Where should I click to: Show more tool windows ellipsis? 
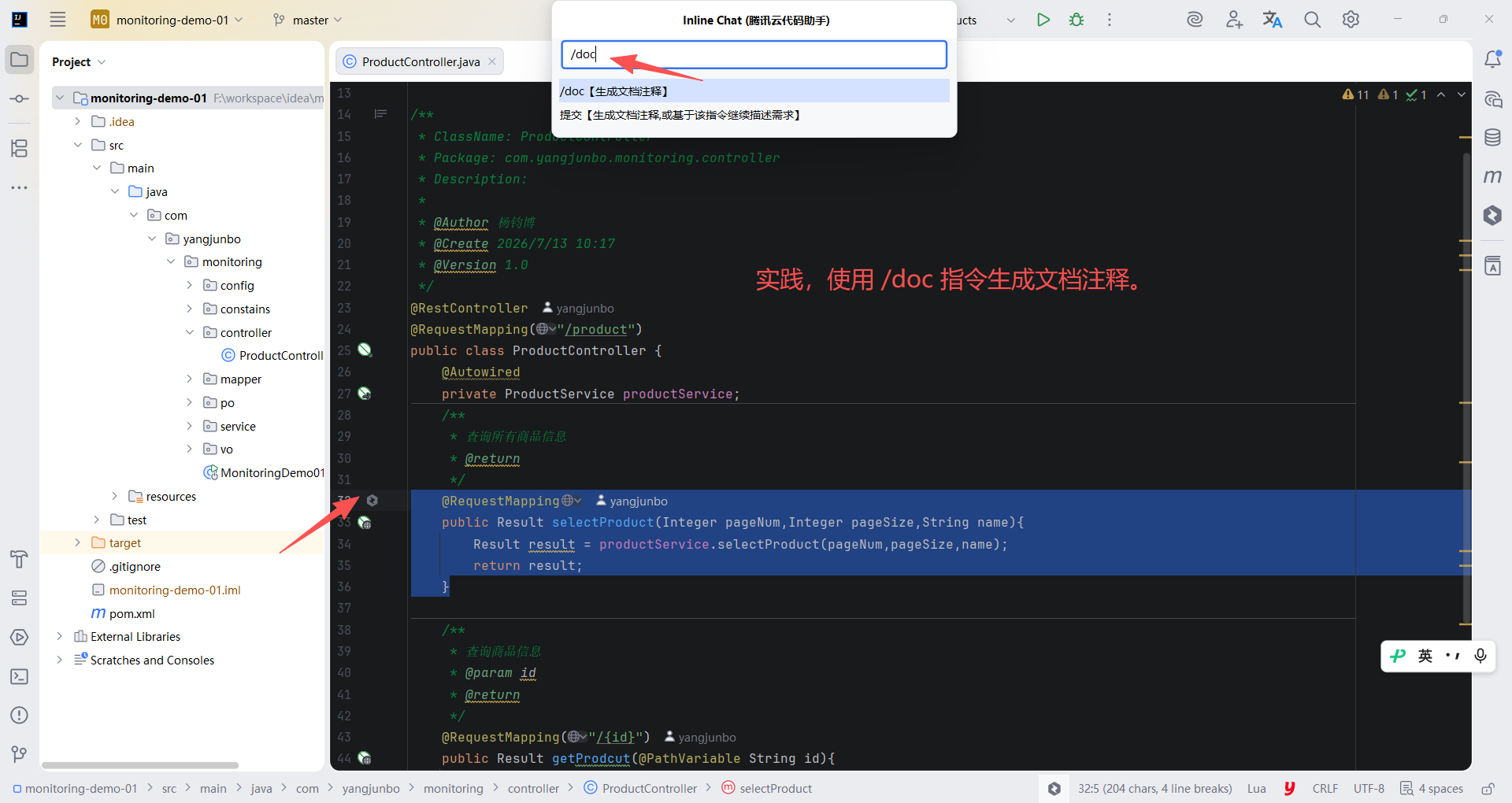[x=20, y=188]
